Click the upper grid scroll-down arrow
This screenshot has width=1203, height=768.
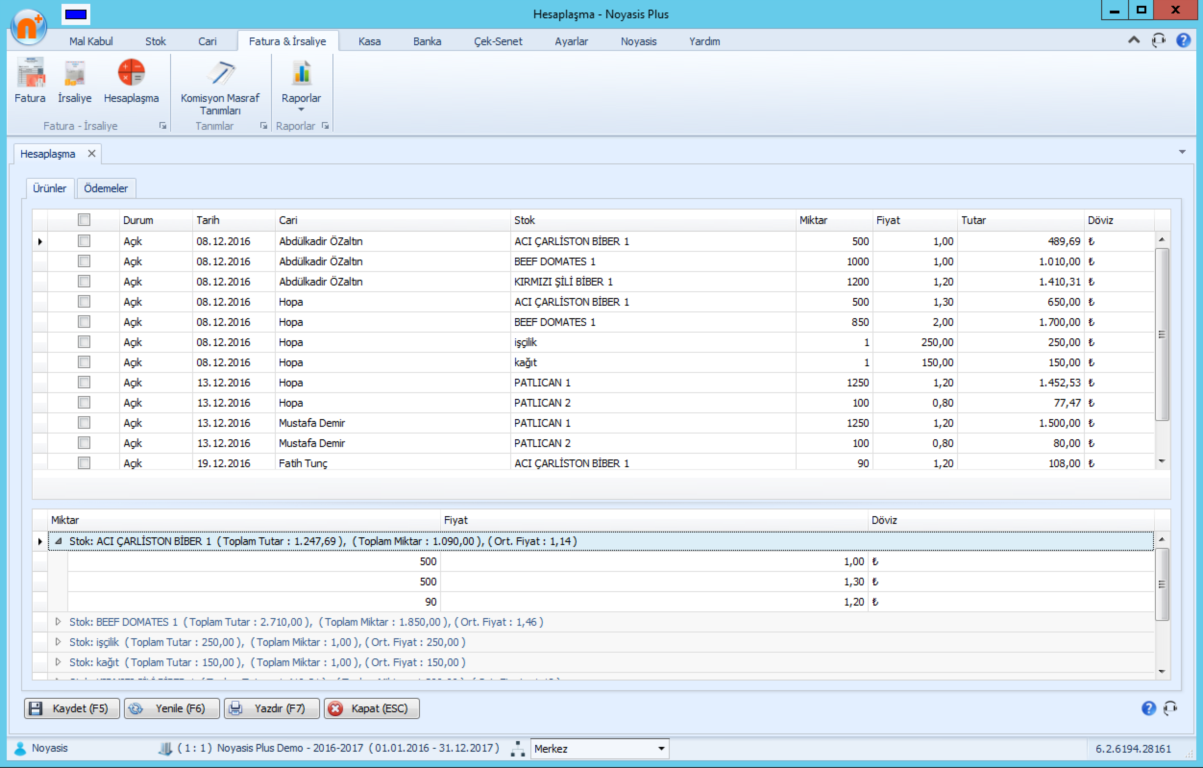(1161, 461)
